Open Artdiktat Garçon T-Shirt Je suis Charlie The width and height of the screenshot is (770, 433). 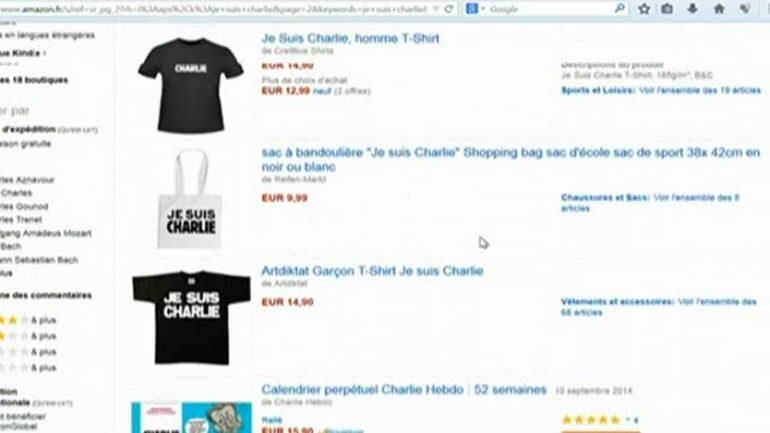point(372,271)
